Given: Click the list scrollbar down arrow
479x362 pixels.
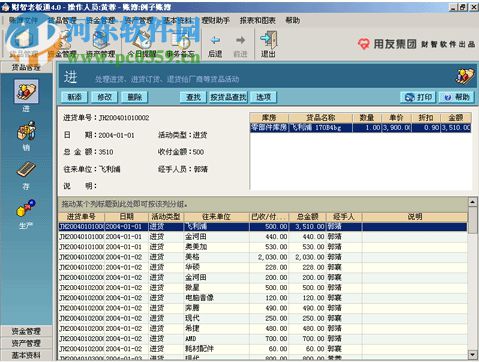Looking at the screenshot, I should coord(472,354).
